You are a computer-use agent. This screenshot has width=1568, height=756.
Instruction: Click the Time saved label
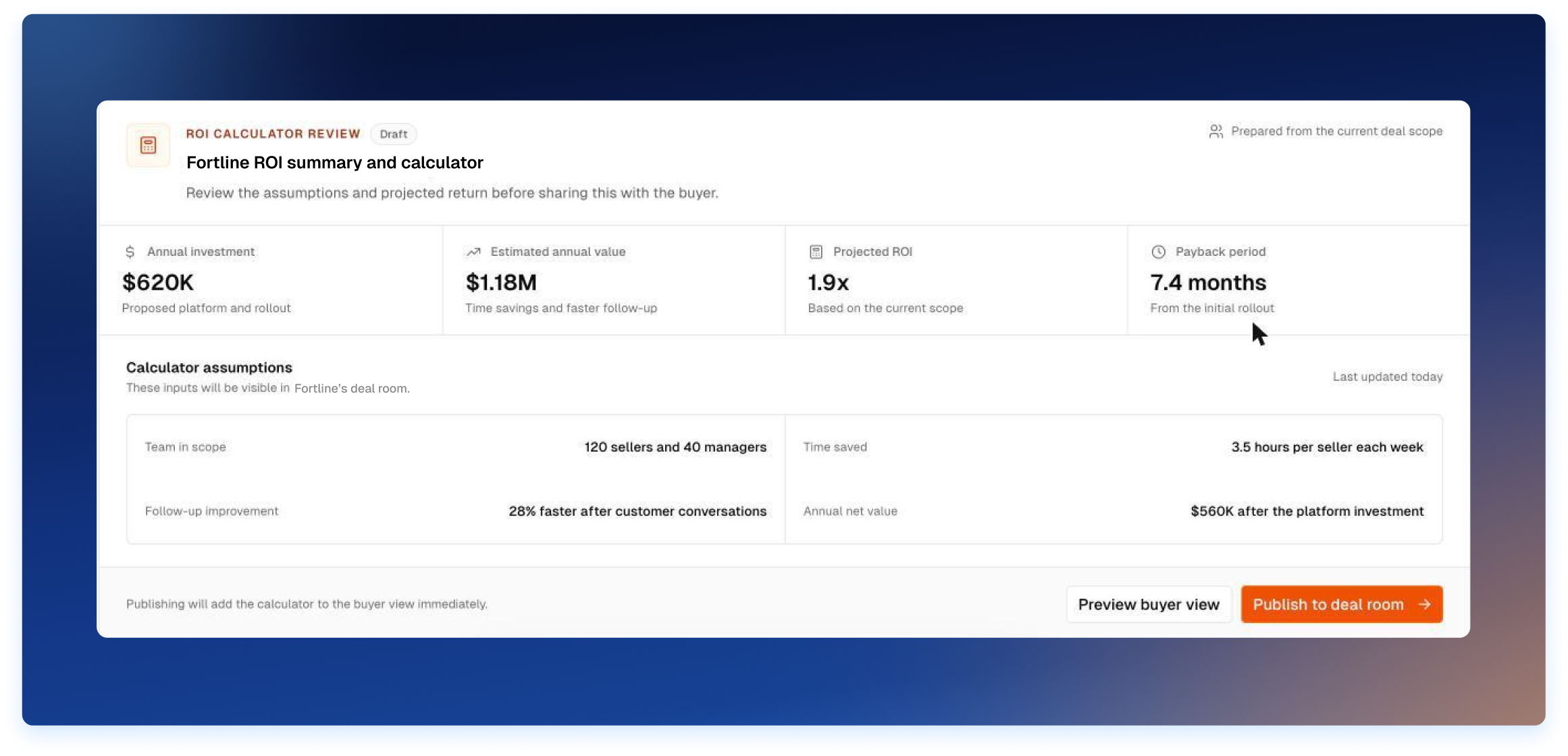pyautogui.click(x=835, y=447)
